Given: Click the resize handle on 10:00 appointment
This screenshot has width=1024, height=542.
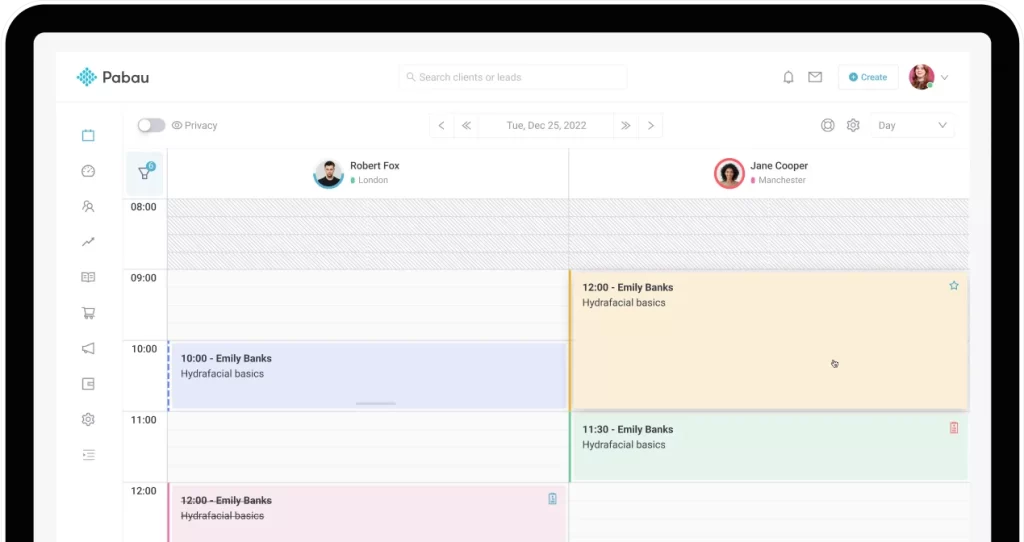Looking at the screenshot, I should (376, 403).
